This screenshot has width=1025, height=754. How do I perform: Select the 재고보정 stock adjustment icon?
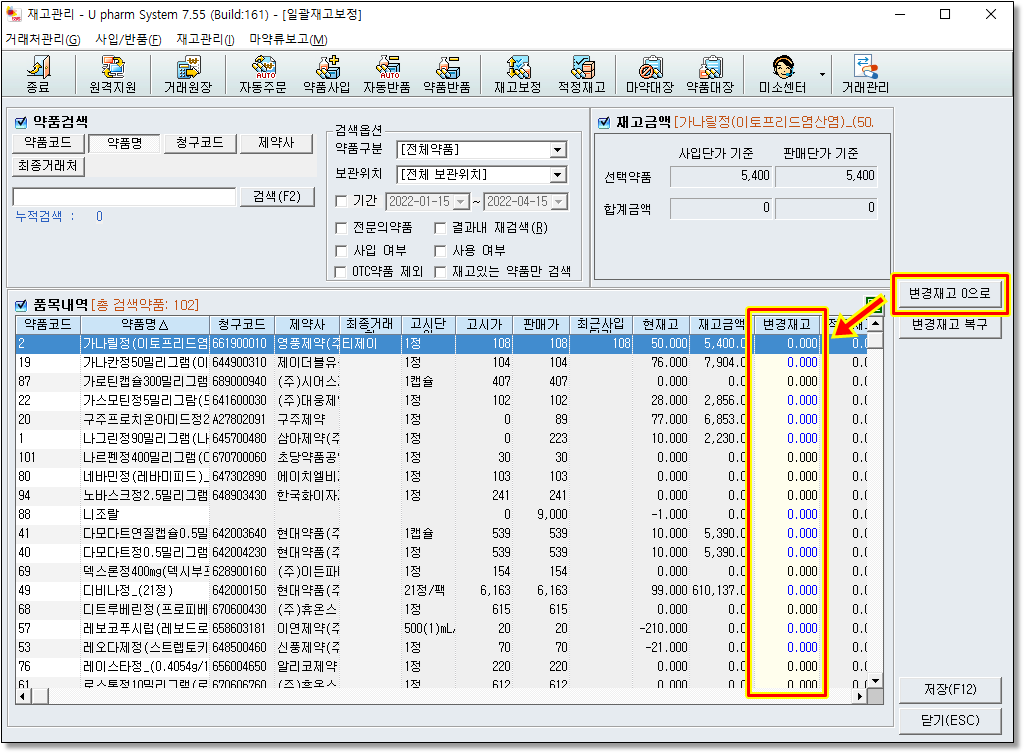(517, 75)
